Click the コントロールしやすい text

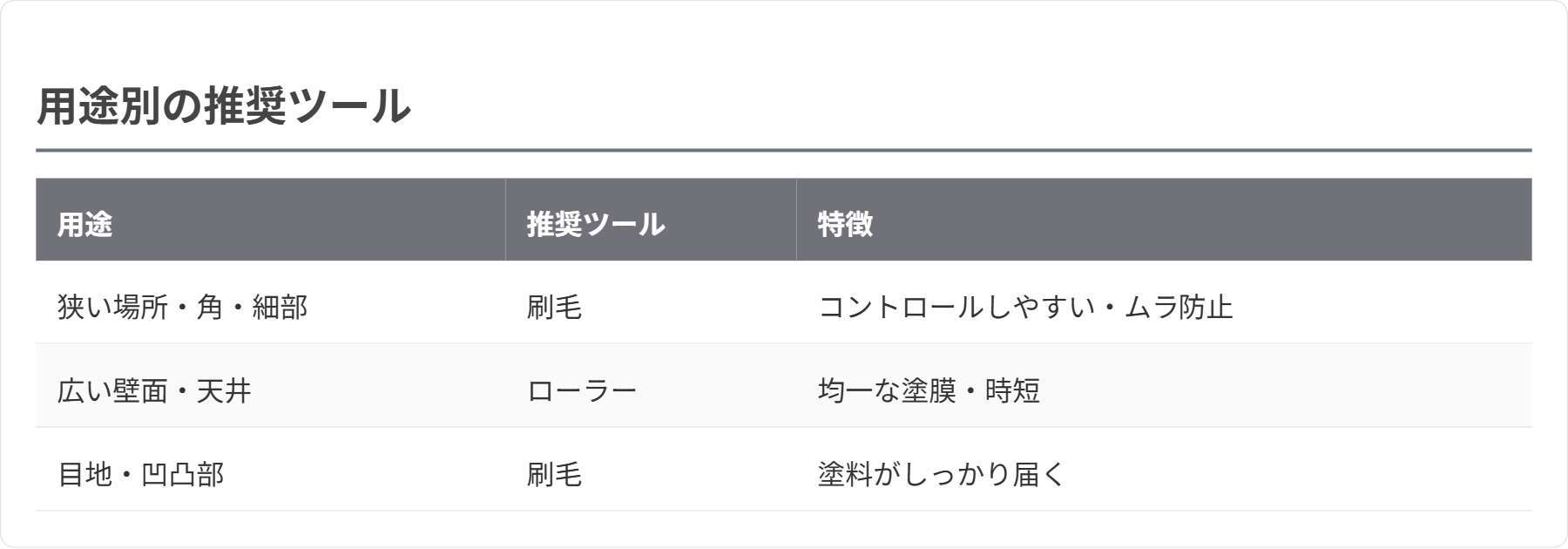tap(956, 308)
